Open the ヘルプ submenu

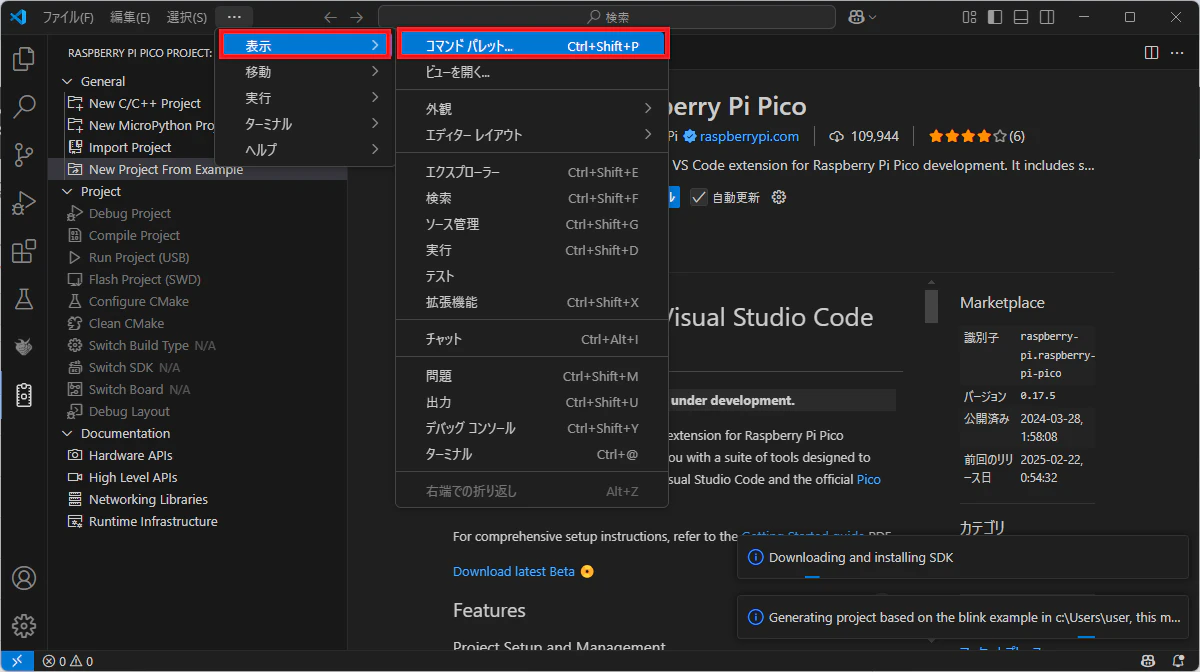click(x=305, y=149)
